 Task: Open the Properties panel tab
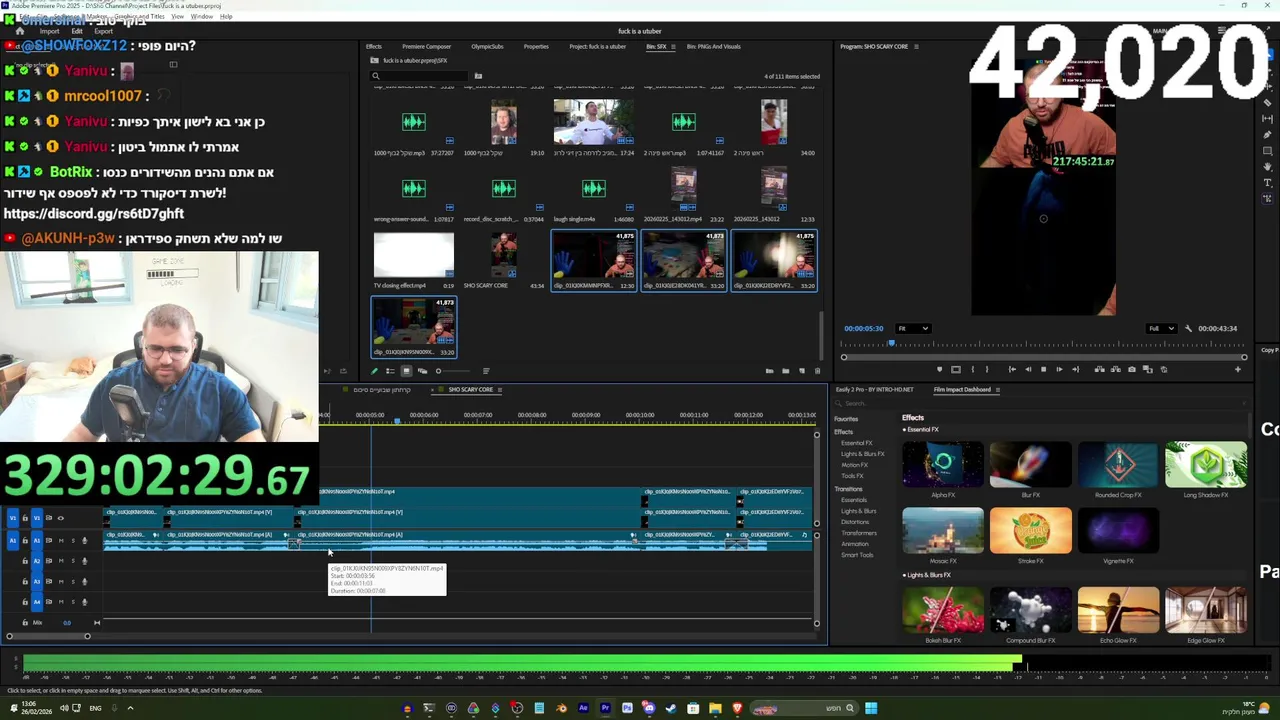pyautogui.click(x=536, y=46)
